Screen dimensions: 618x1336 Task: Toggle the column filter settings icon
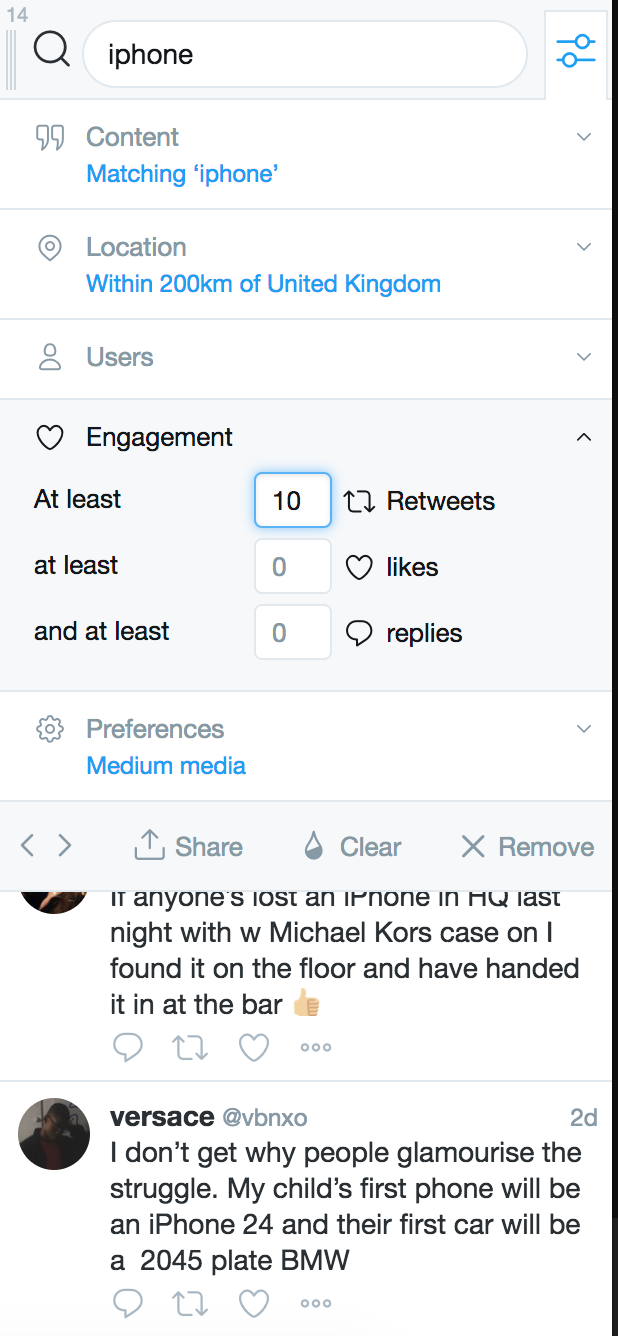coord(576,51)
